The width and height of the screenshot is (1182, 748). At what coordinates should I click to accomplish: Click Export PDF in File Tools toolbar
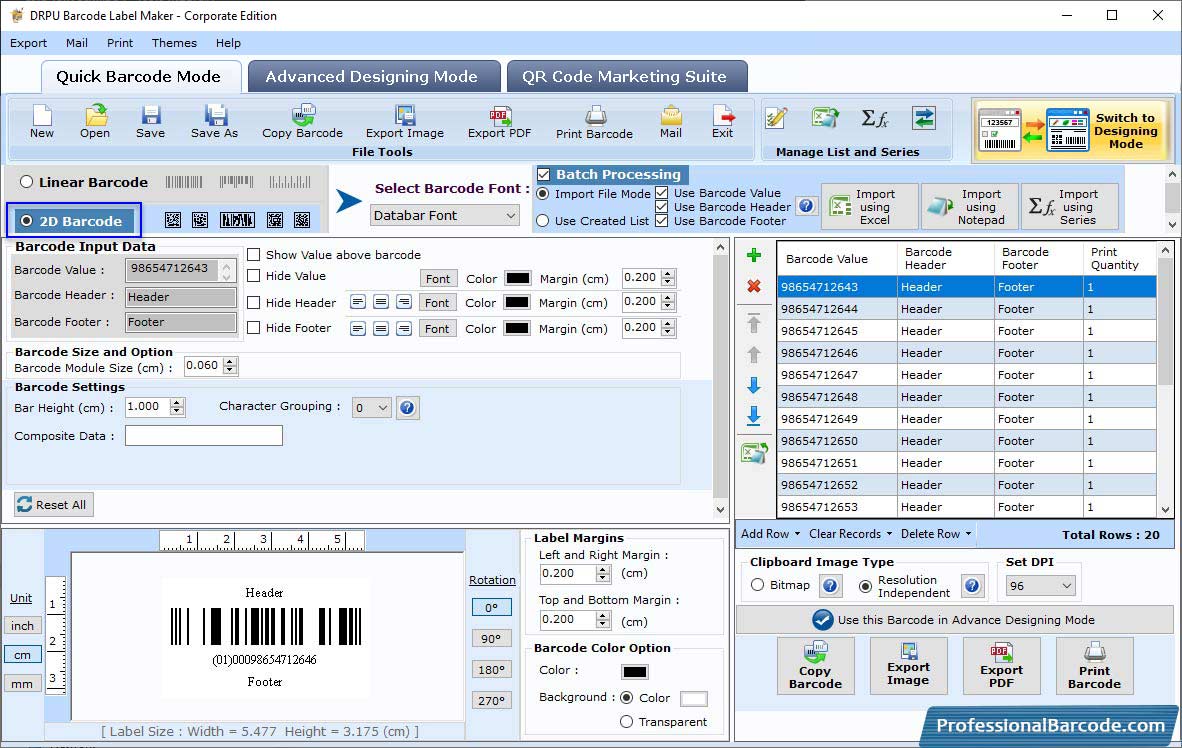click(x=499, y=122)
